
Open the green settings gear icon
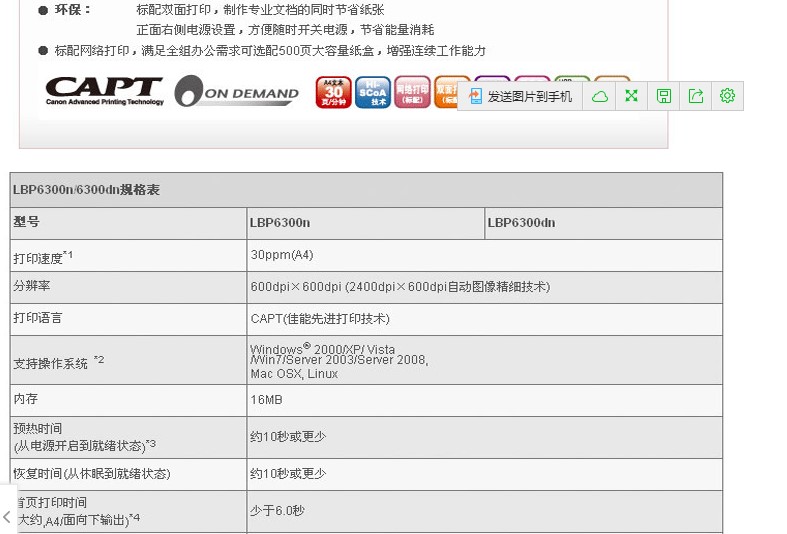[x=727, y=95]
